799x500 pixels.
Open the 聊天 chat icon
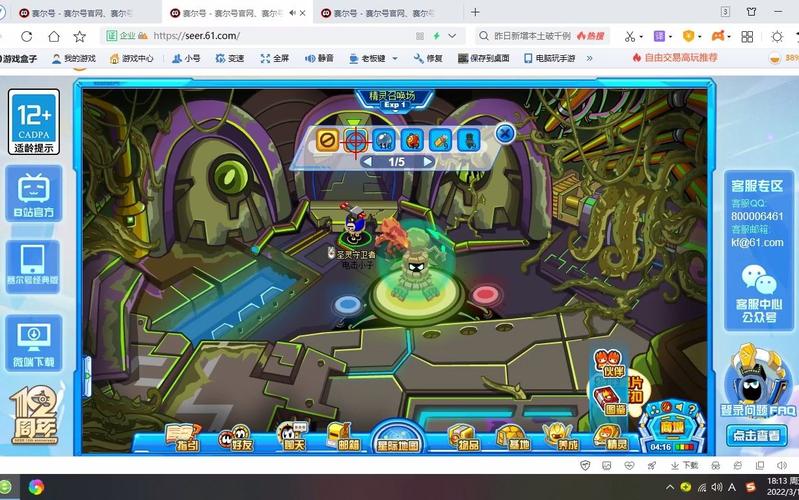click(292, 437)
